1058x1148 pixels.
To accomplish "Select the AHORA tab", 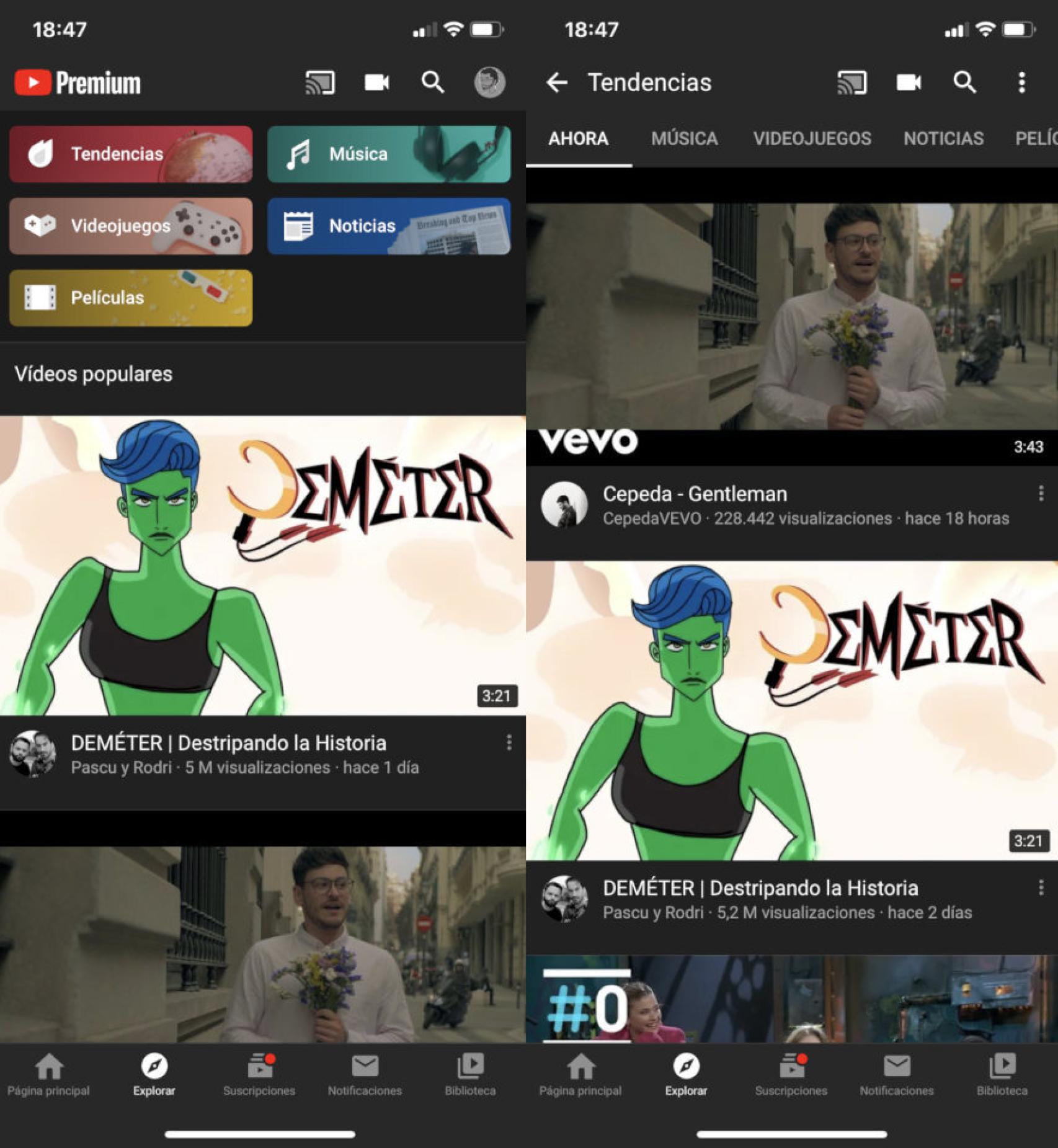I will click(x=578, y=138).
